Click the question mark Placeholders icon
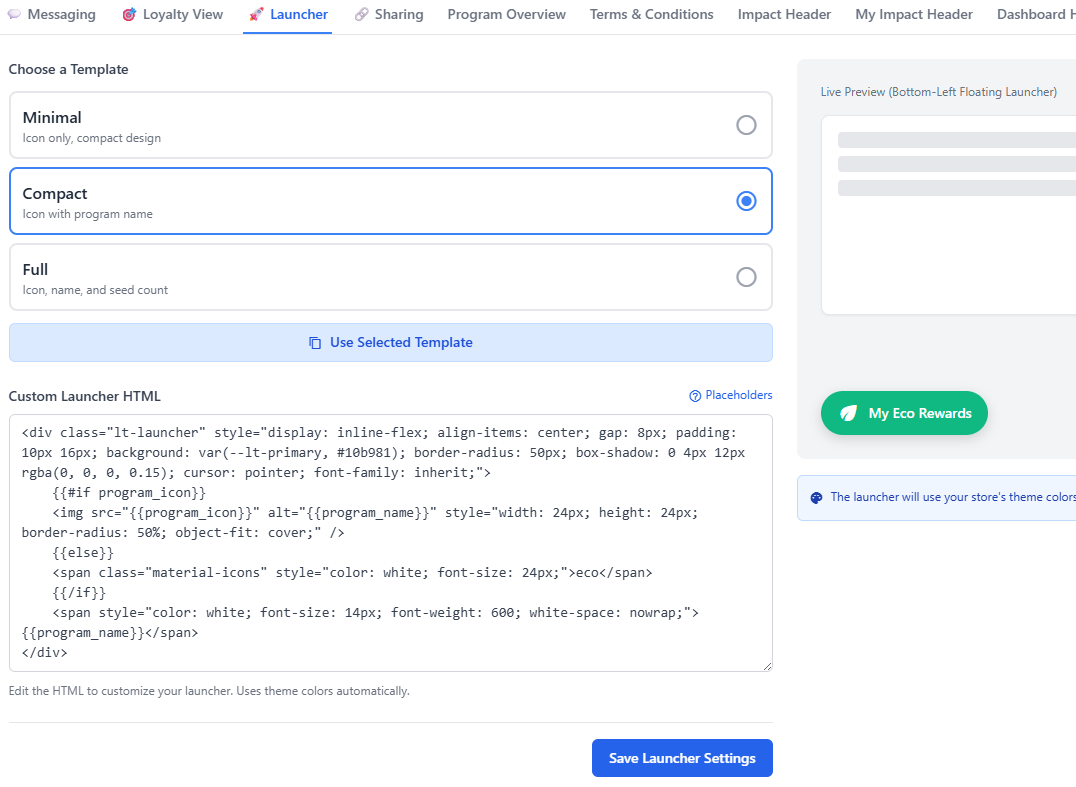 [x=695, y=396]
